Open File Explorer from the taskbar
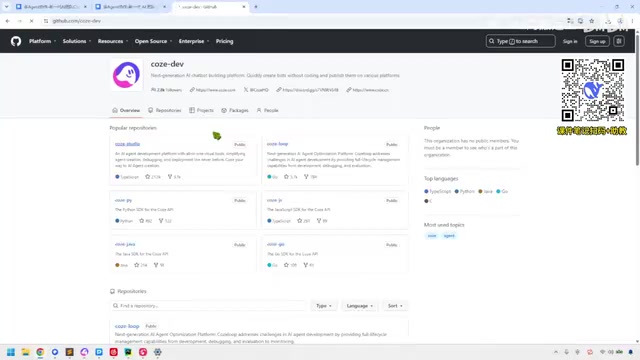 pos(25,352)
